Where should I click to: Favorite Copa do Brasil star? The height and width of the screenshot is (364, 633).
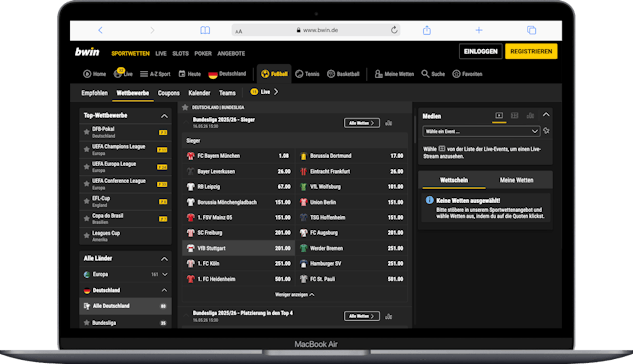(x=86, y=218)
